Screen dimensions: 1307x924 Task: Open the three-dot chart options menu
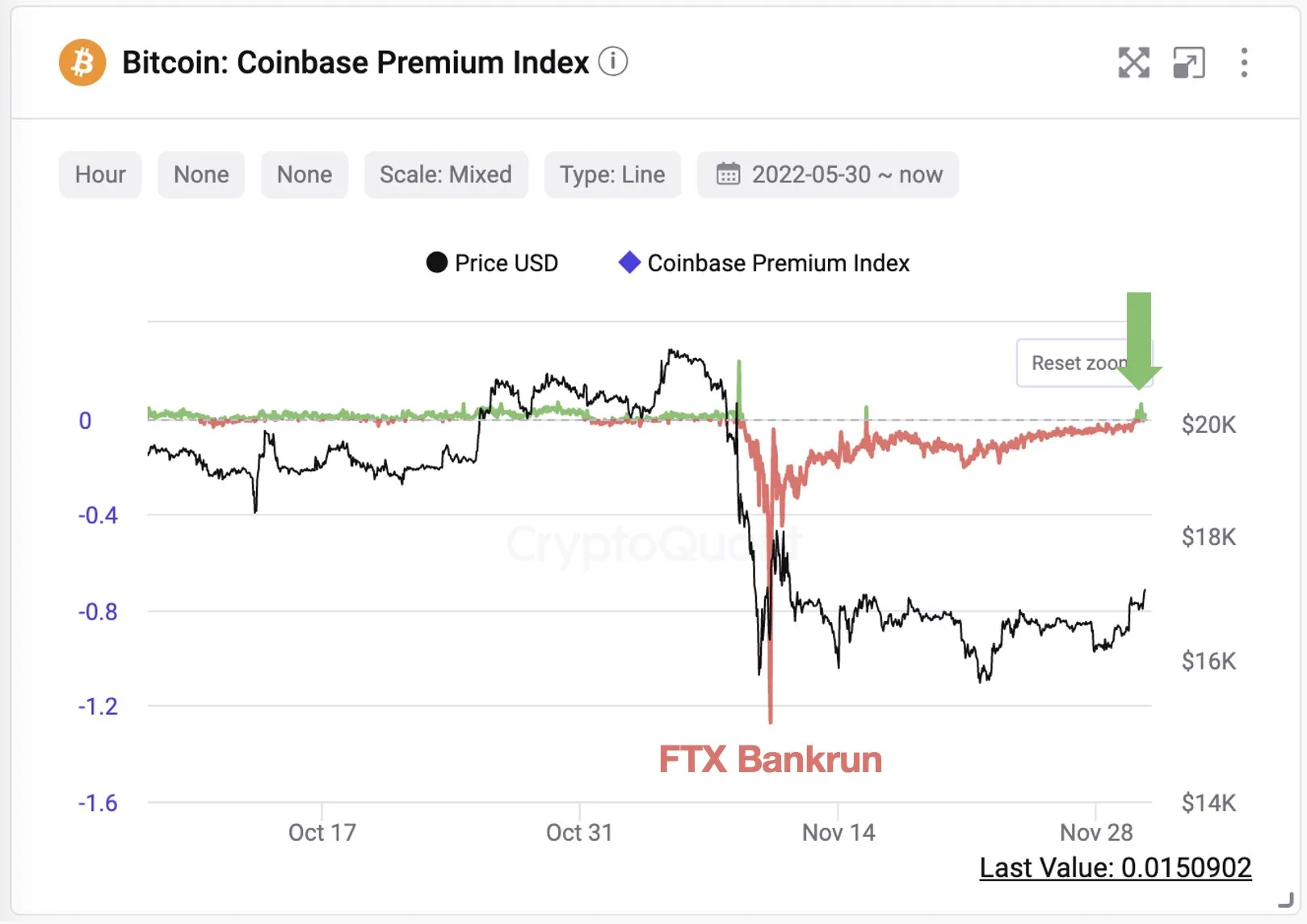pos(1242,62)
